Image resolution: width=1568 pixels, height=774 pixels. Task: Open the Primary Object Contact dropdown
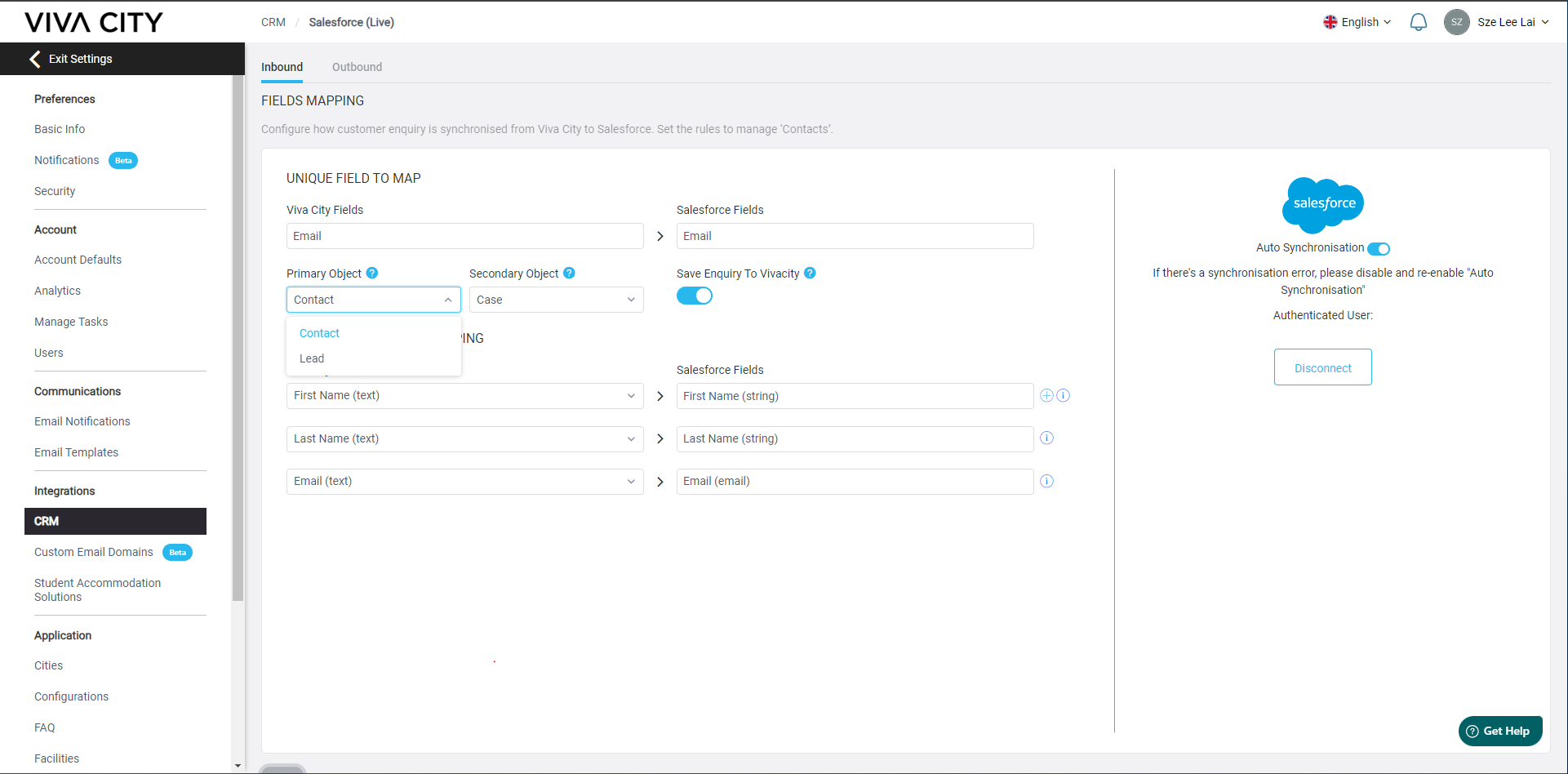[x=374, y=300]
